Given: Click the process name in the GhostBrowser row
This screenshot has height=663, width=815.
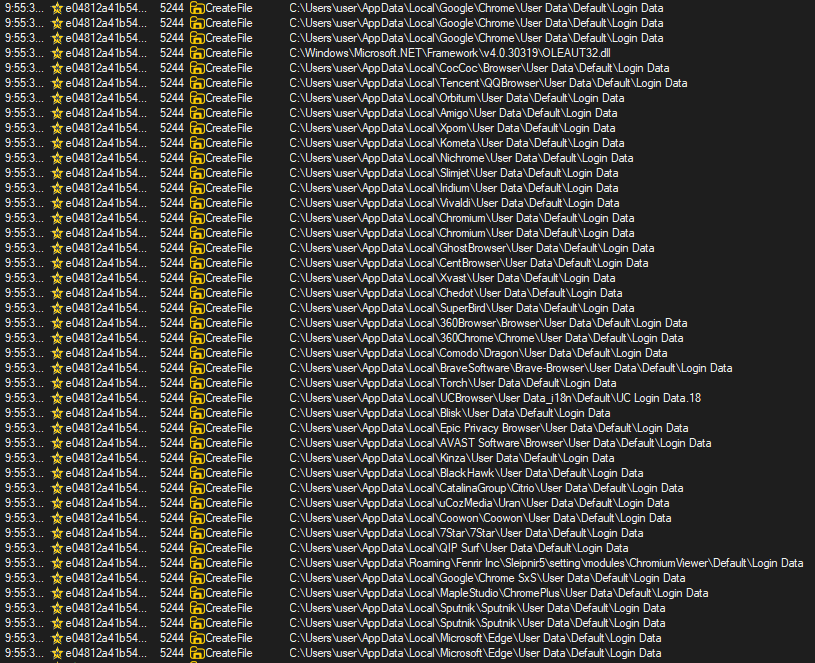Looking at the screenshot, I should click(x=105, y=248).
